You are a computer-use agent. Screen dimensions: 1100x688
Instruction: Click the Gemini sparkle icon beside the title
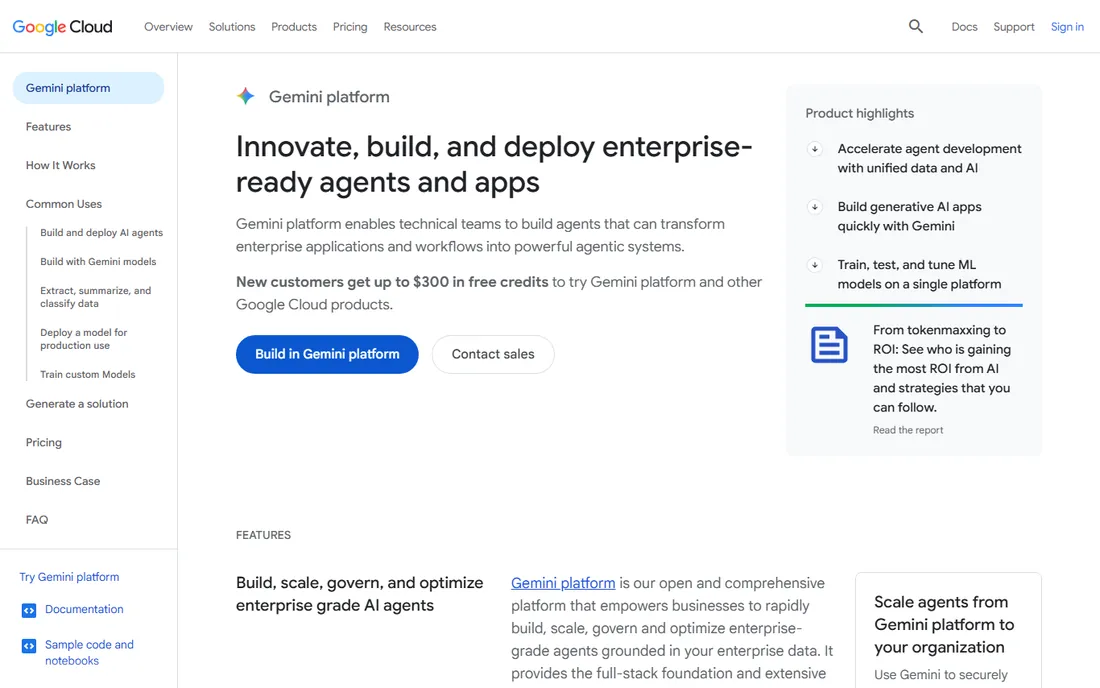tap(246, 96)
